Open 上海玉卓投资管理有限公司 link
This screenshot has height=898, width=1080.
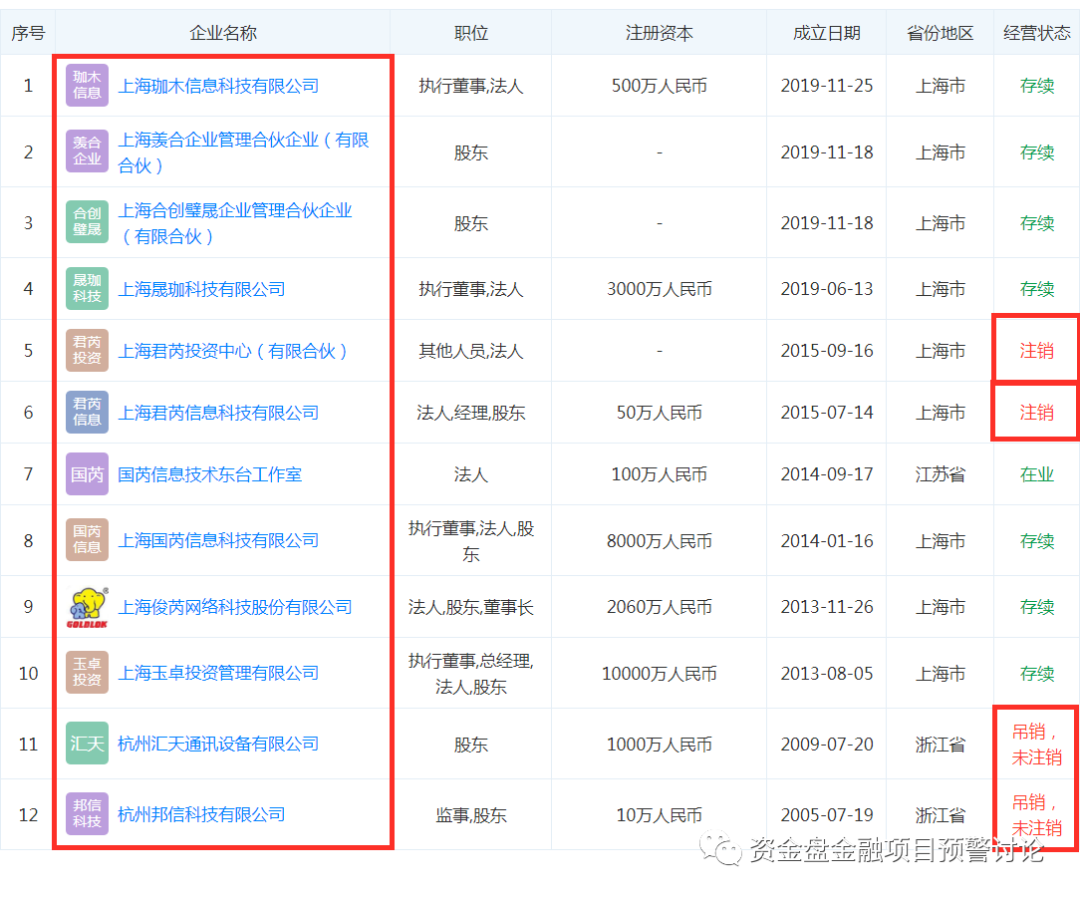point(218,673)
